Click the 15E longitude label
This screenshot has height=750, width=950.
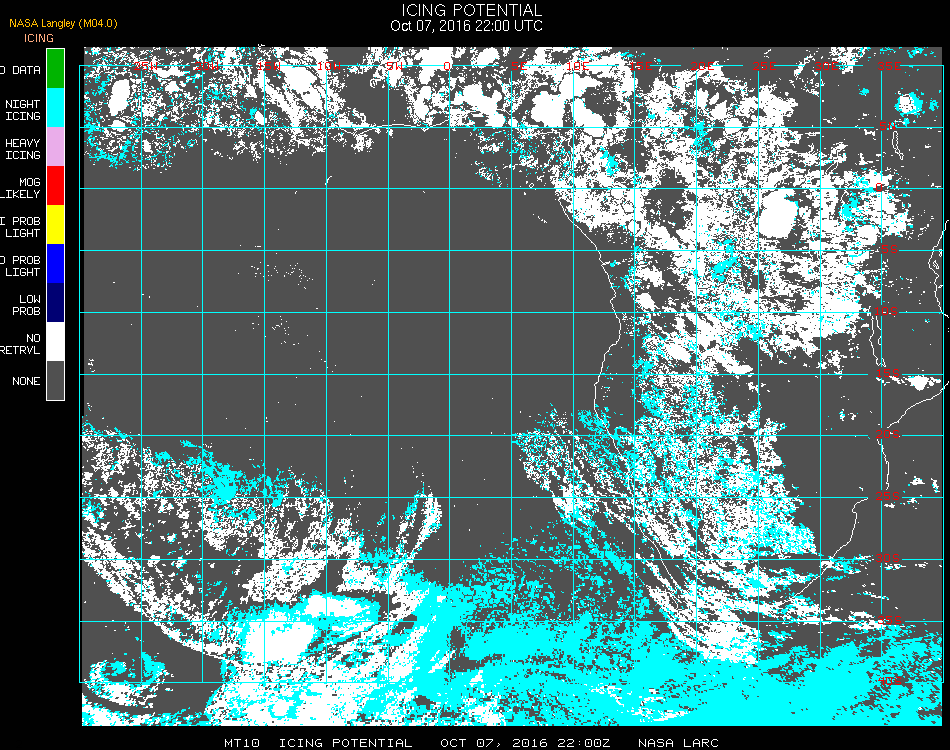click(640, 65)
